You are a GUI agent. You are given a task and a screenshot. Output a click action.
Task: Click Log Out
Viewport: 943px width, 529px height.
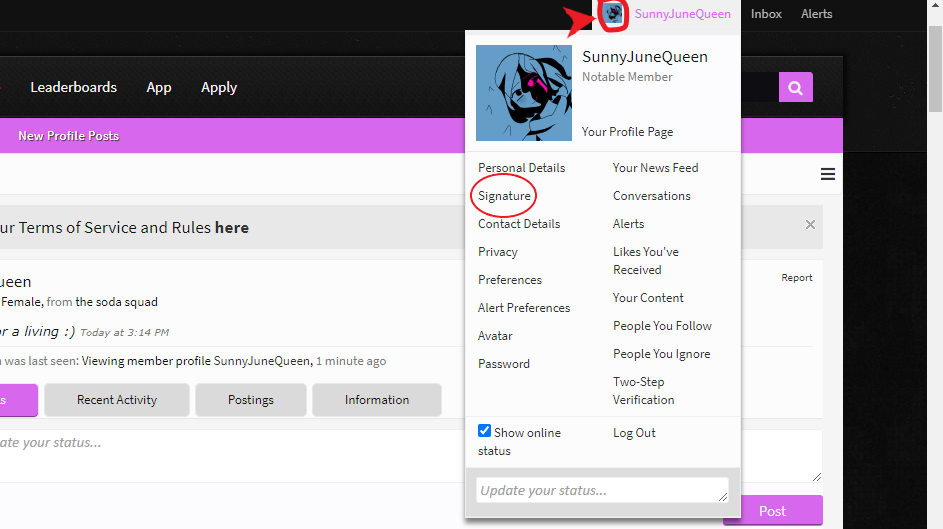(x=634, y=433)
